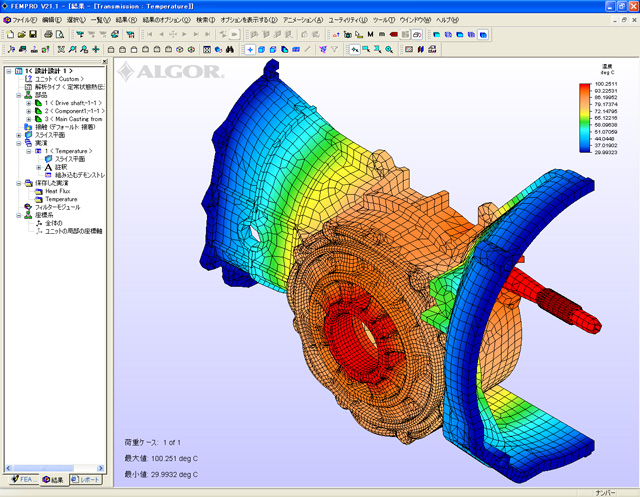Click the enclose fit view icon

[61, 49]
